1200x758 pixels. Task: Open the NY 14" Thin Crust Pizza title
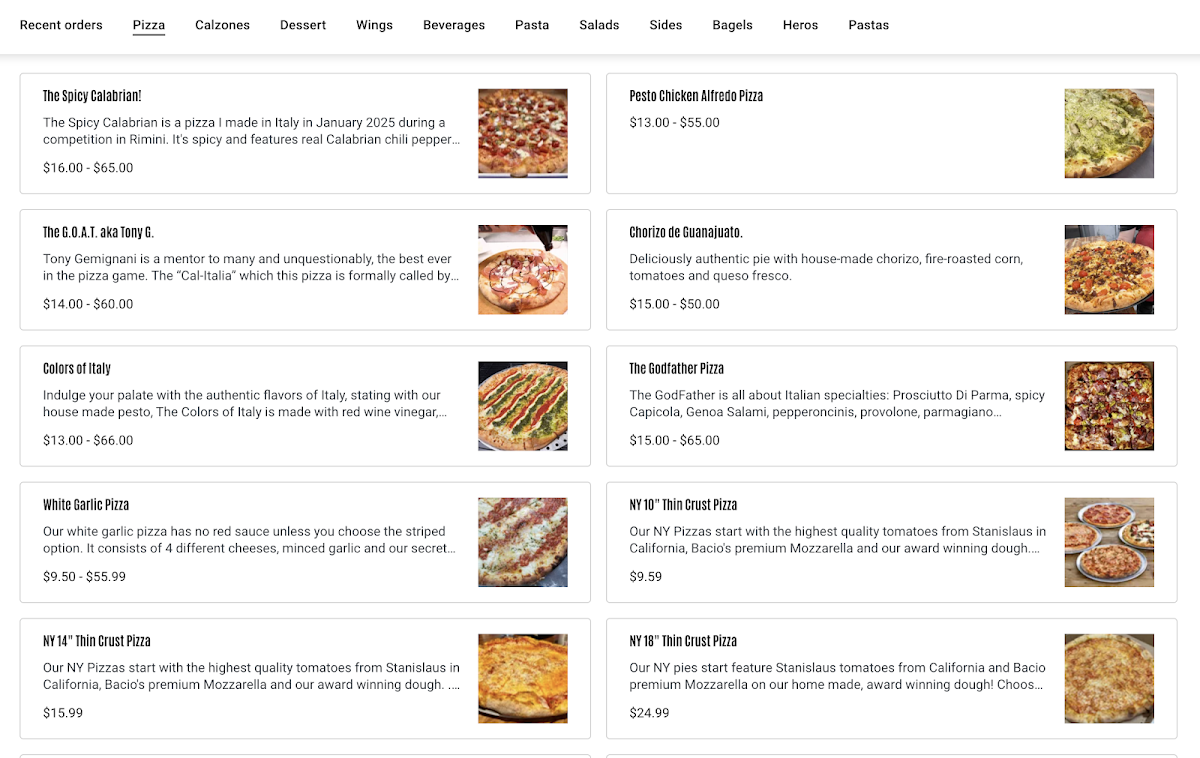(97, 641)
